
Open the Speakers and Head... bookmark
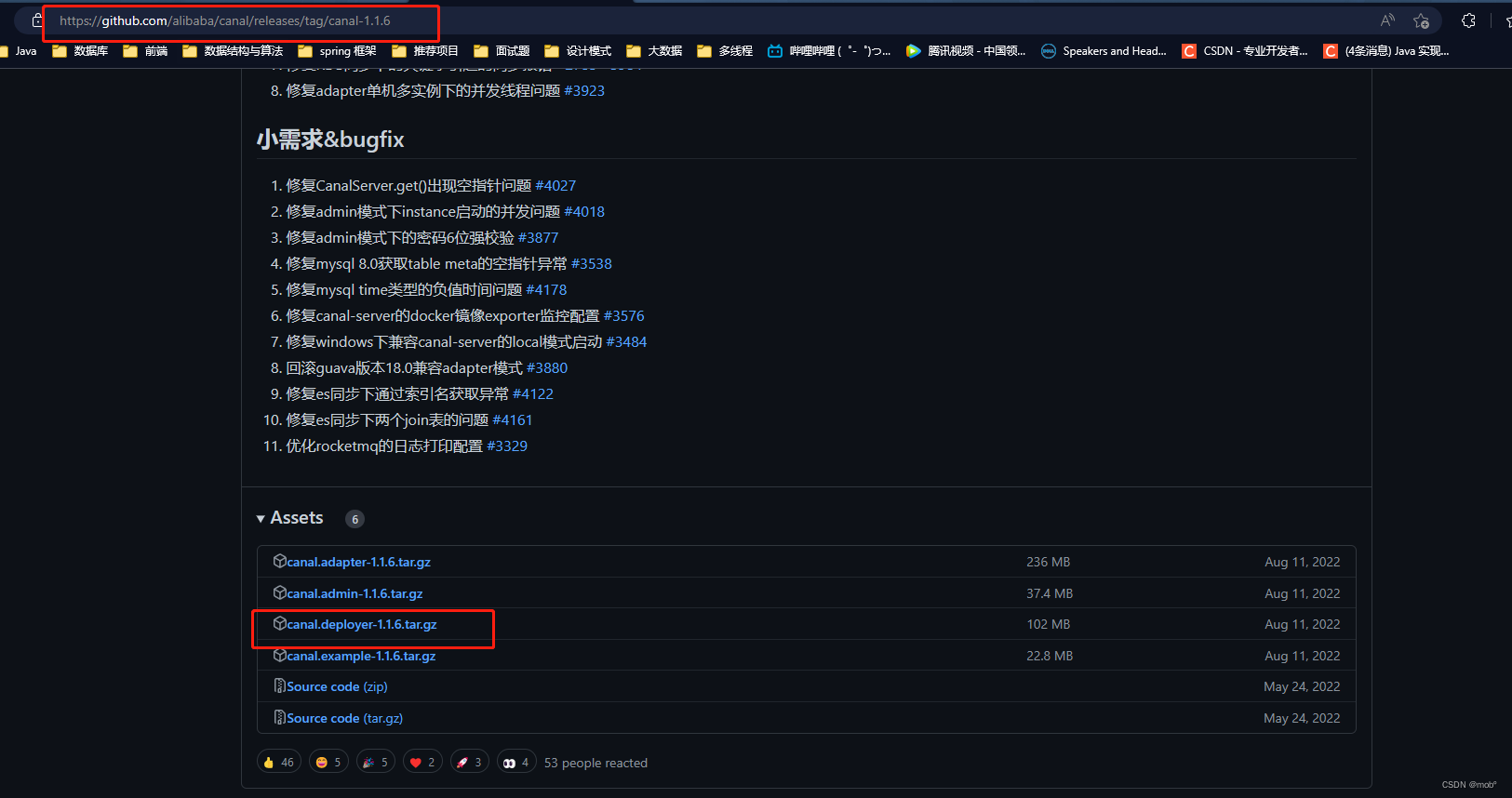point(1104,51)
